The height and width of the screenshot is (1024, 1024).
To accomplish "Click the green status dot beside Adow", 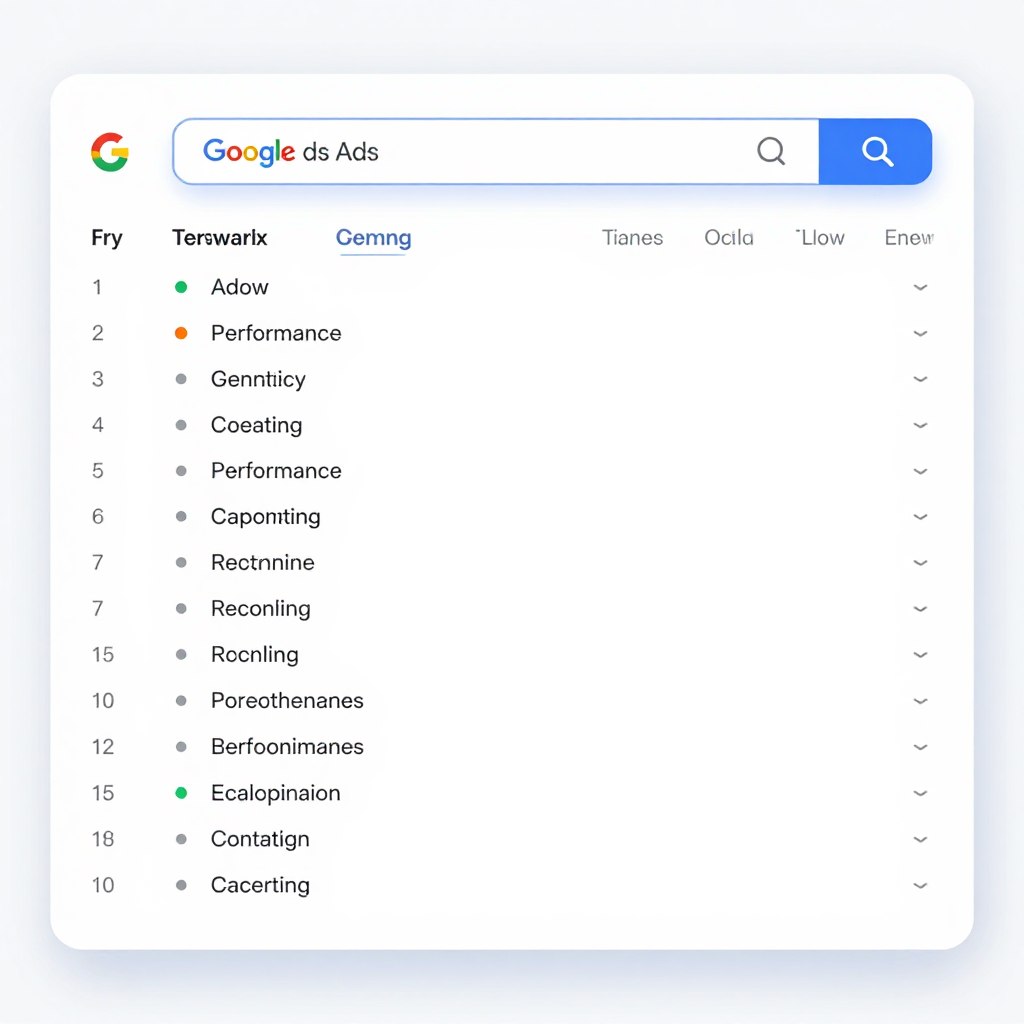I will [181, 287].
